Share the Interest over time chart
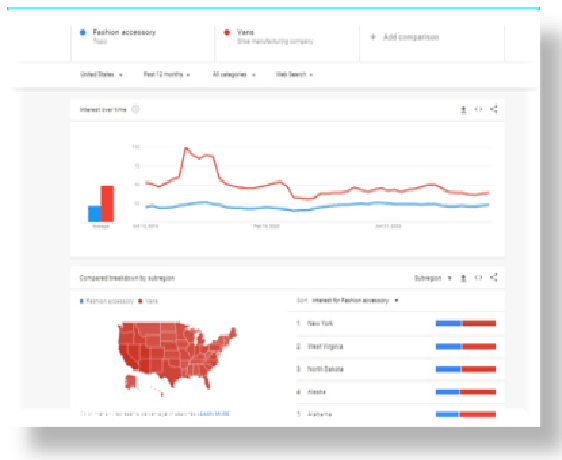 [494, 109]
